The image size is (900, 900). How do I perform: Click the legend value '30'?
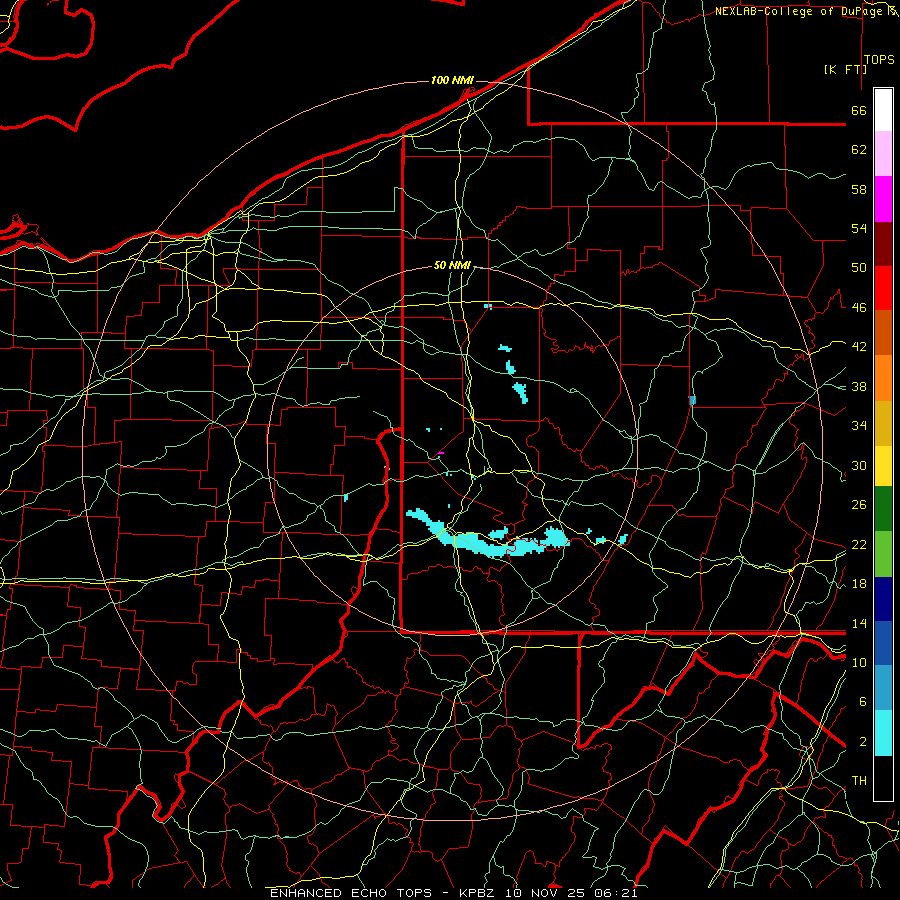[x=859, y=465]
